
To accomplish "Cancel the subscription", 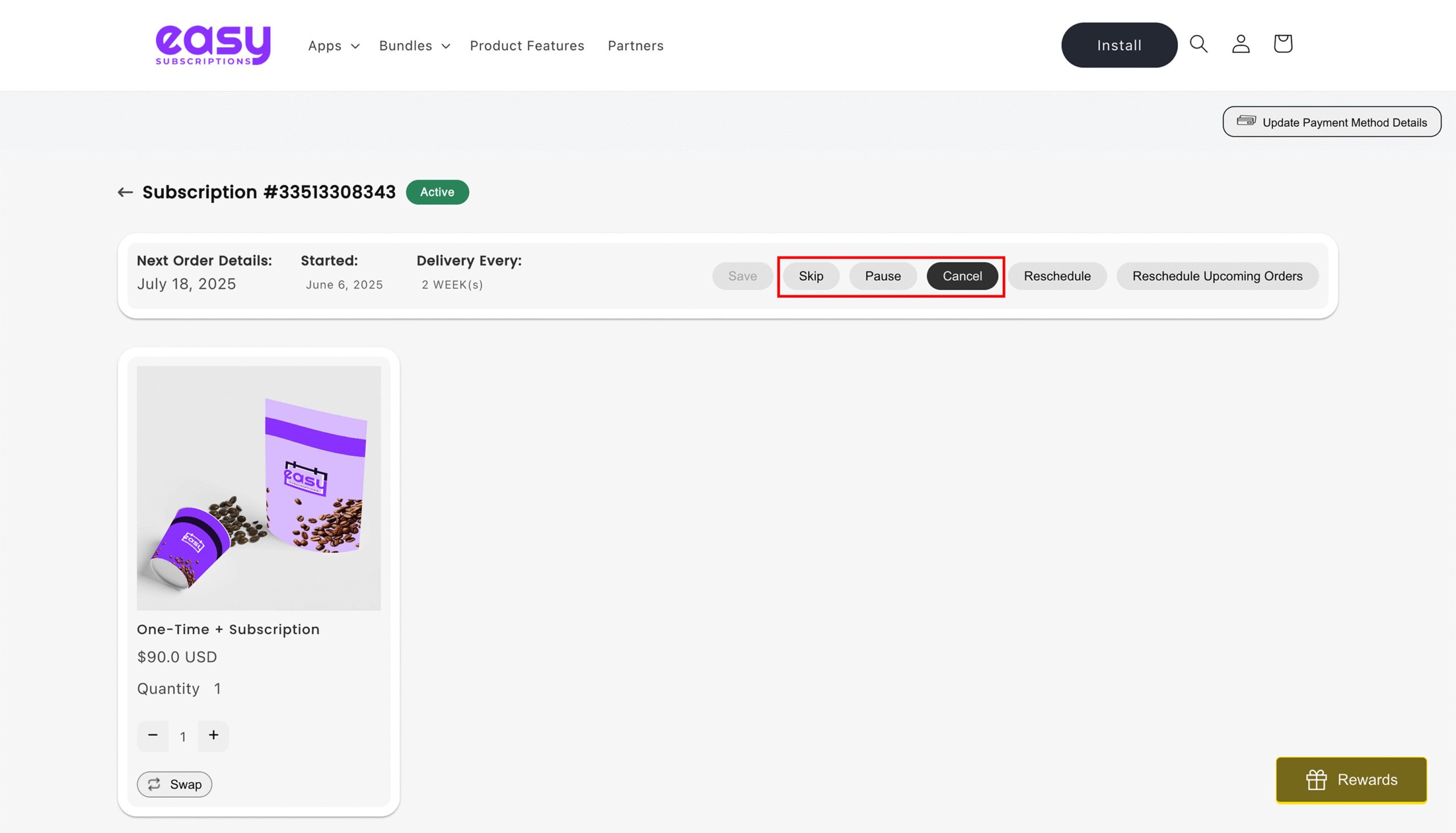I will pyautogui.click(x=962, y=277).
